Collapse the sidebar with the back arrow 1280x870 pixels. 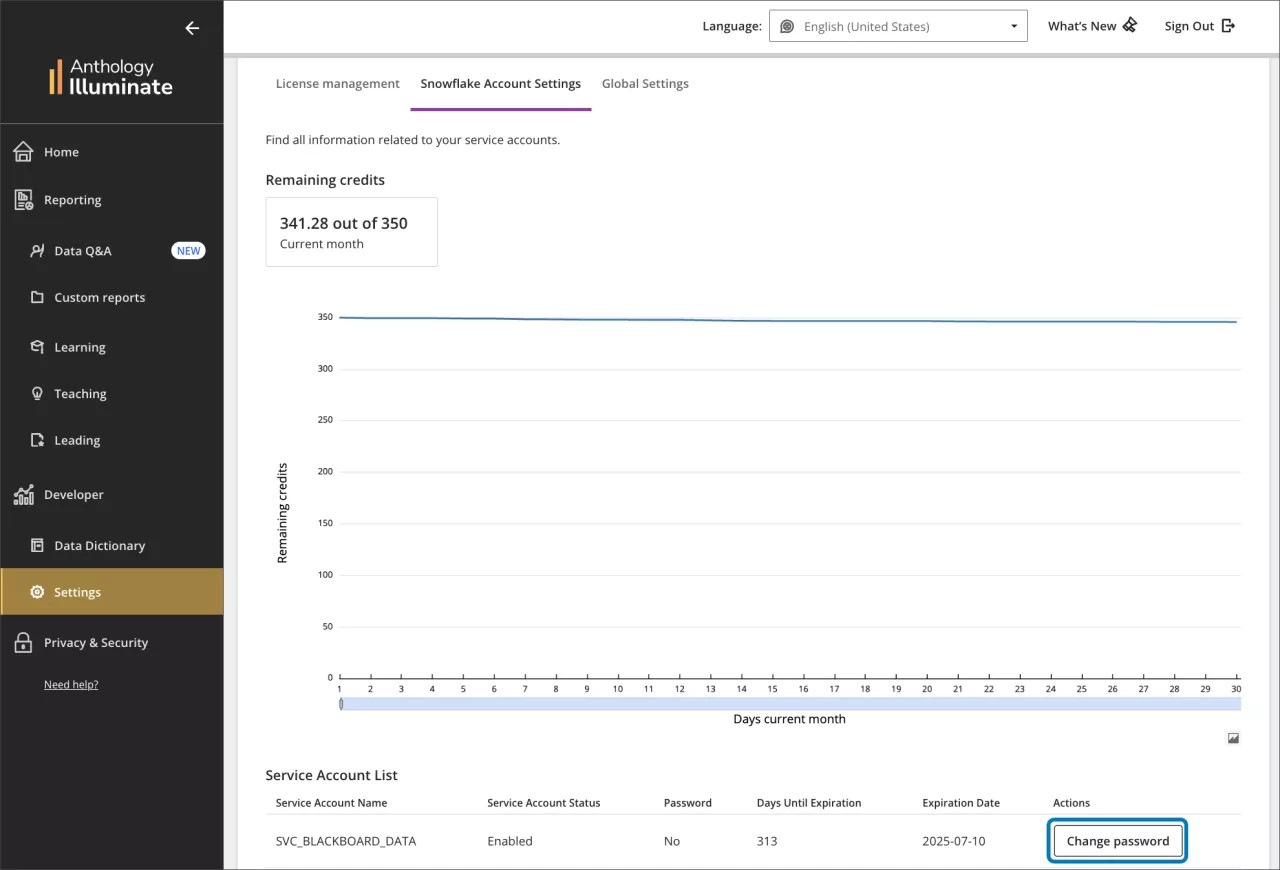coord(192,28)
